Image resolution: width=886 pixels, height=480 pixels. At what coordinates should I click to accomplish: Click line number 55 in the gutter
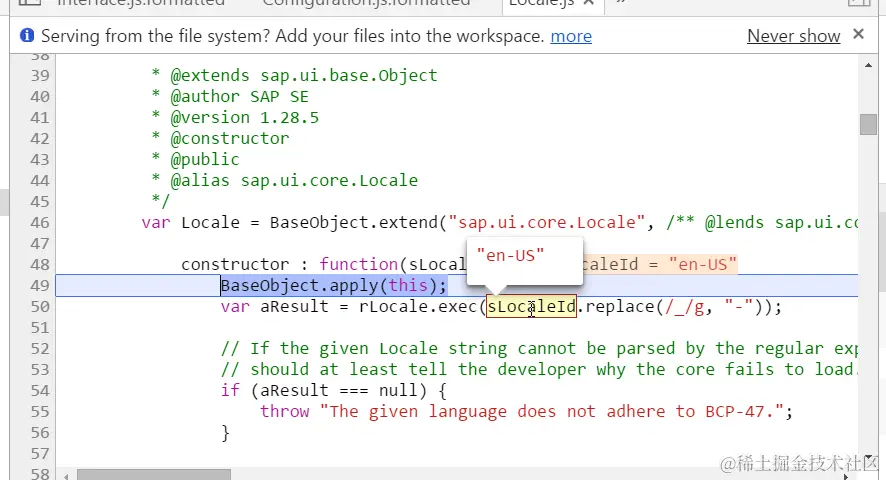pos(40,412)
